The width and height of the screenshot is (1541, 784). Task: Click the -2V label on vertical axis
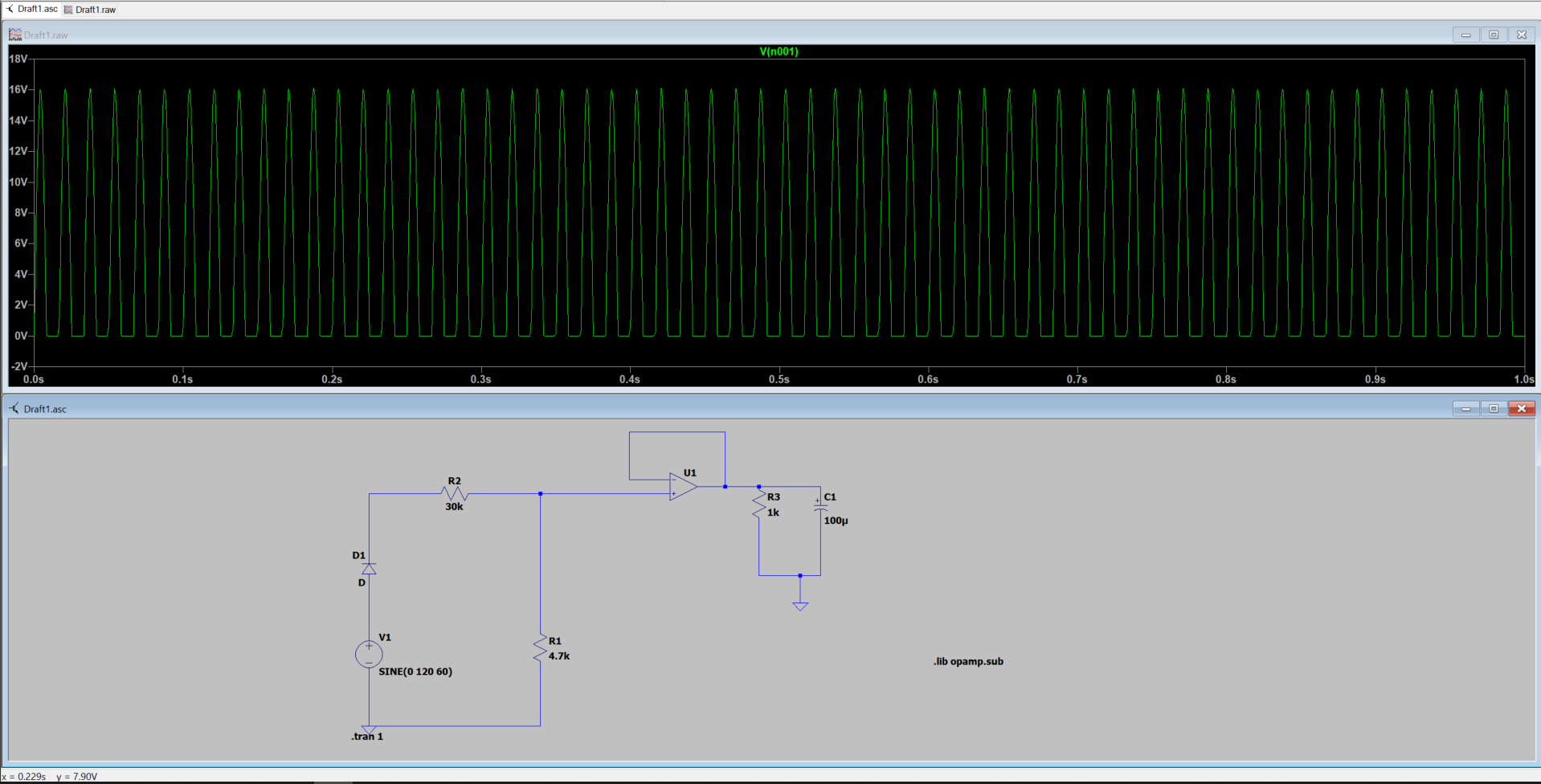[x=18, y=366]
